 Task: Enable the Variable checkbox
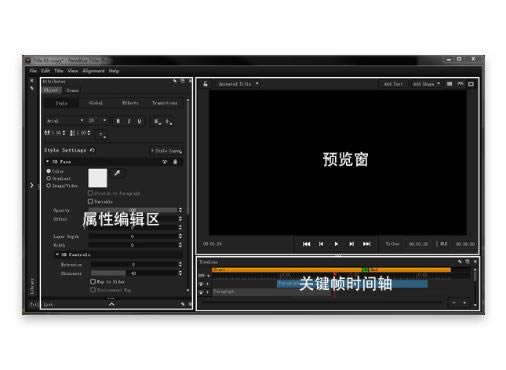[x=90, y=202]
